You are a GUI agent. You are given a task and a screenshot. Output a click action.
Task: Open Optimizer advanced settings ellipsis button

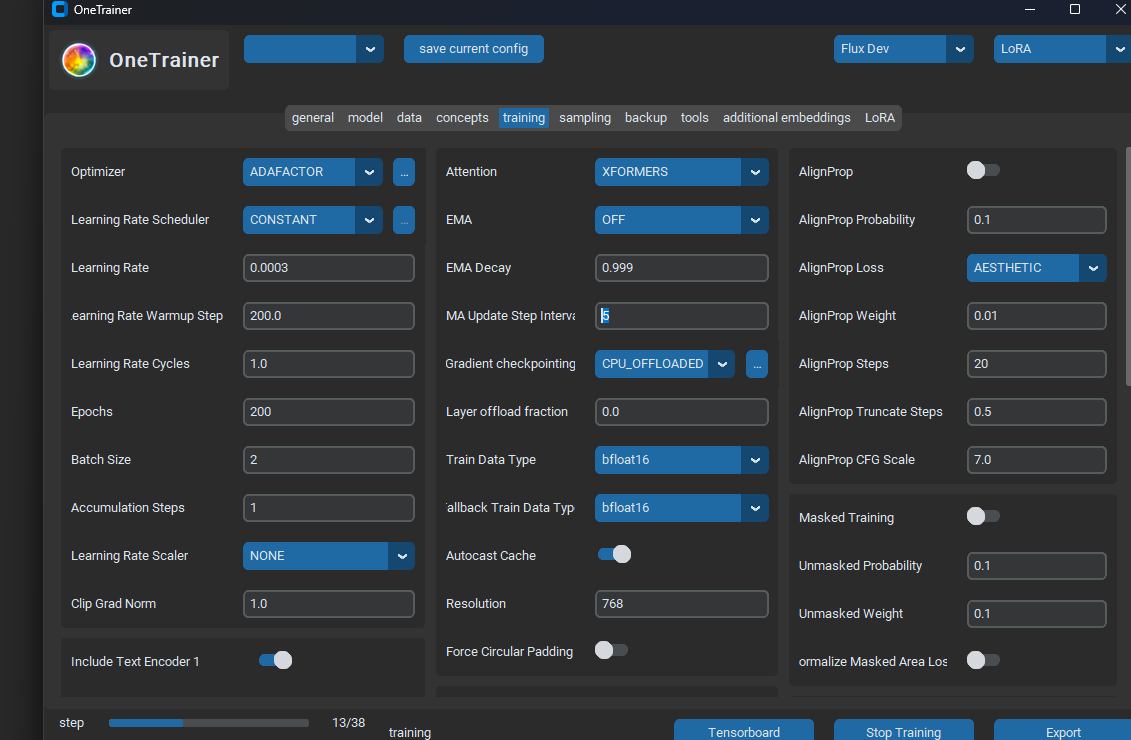[x=403, y=172]
